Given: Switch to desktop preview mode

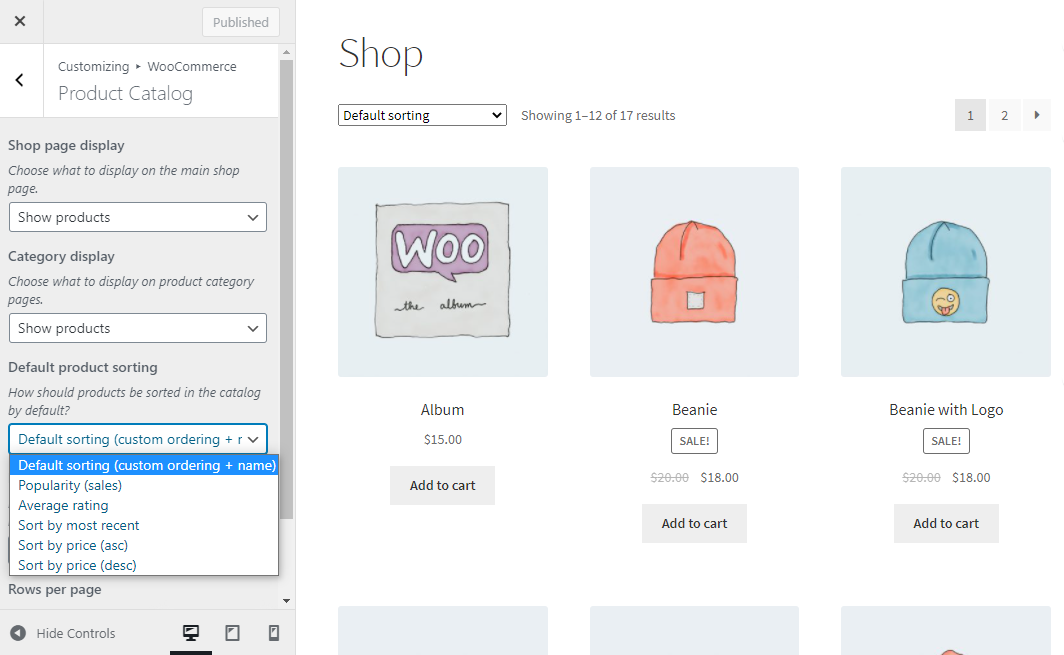Looking at the screenshot, I should click(190, 633).
